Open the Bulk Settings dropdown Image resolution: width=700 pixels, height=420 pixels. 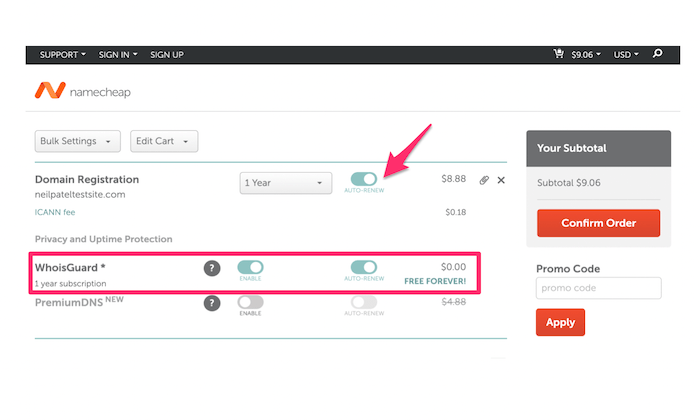(x=78, y=141)
